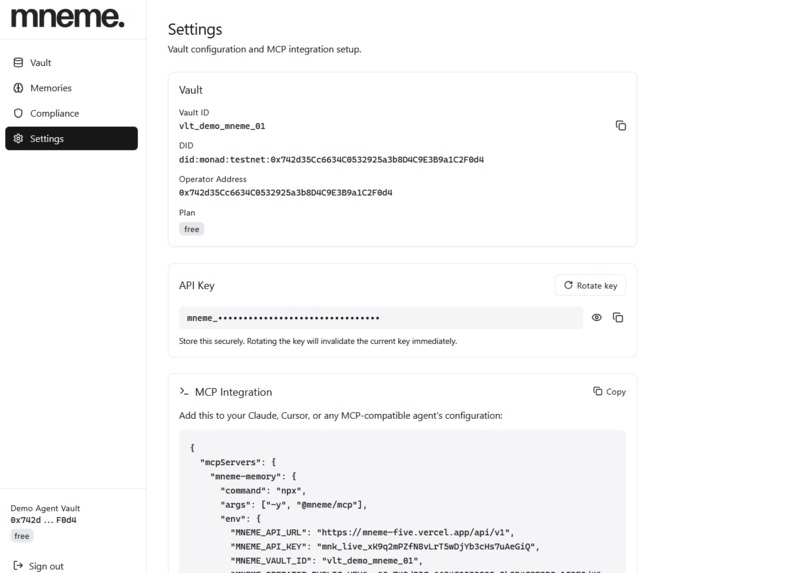Image resolution: width=787 pixels, height=573 pixels.
Task: Click the Rotate key button
Action: (590, 285)
